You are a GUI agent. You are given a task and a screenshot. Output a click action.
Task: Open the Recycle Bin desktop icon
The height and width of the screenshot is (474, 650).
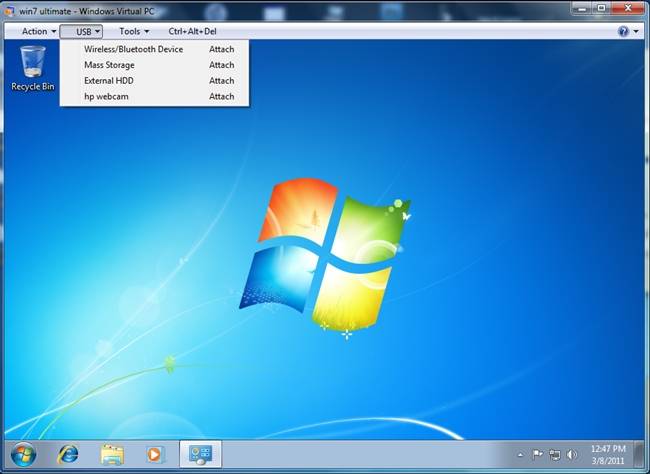(x=32, y=66)
